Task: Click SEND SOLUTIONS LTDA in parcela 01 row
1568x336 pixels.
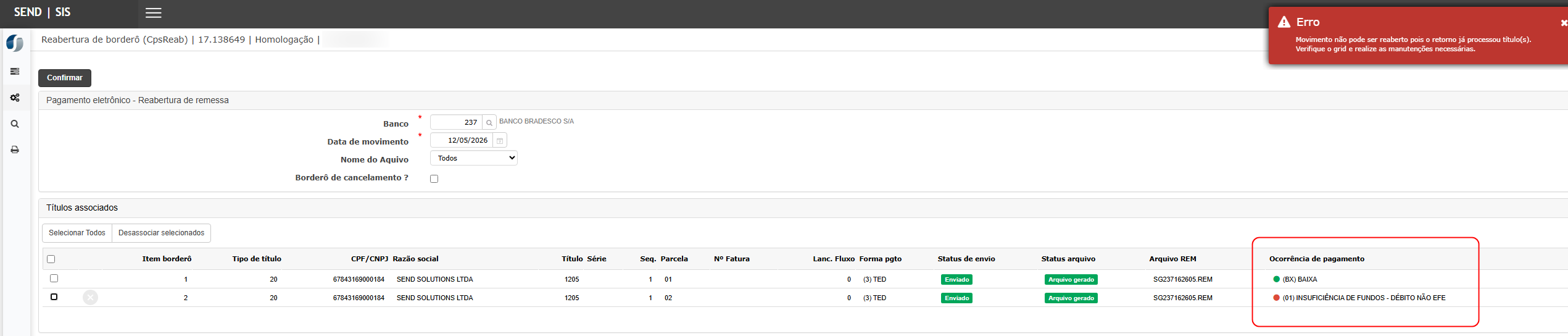Action: pos(434,279)
